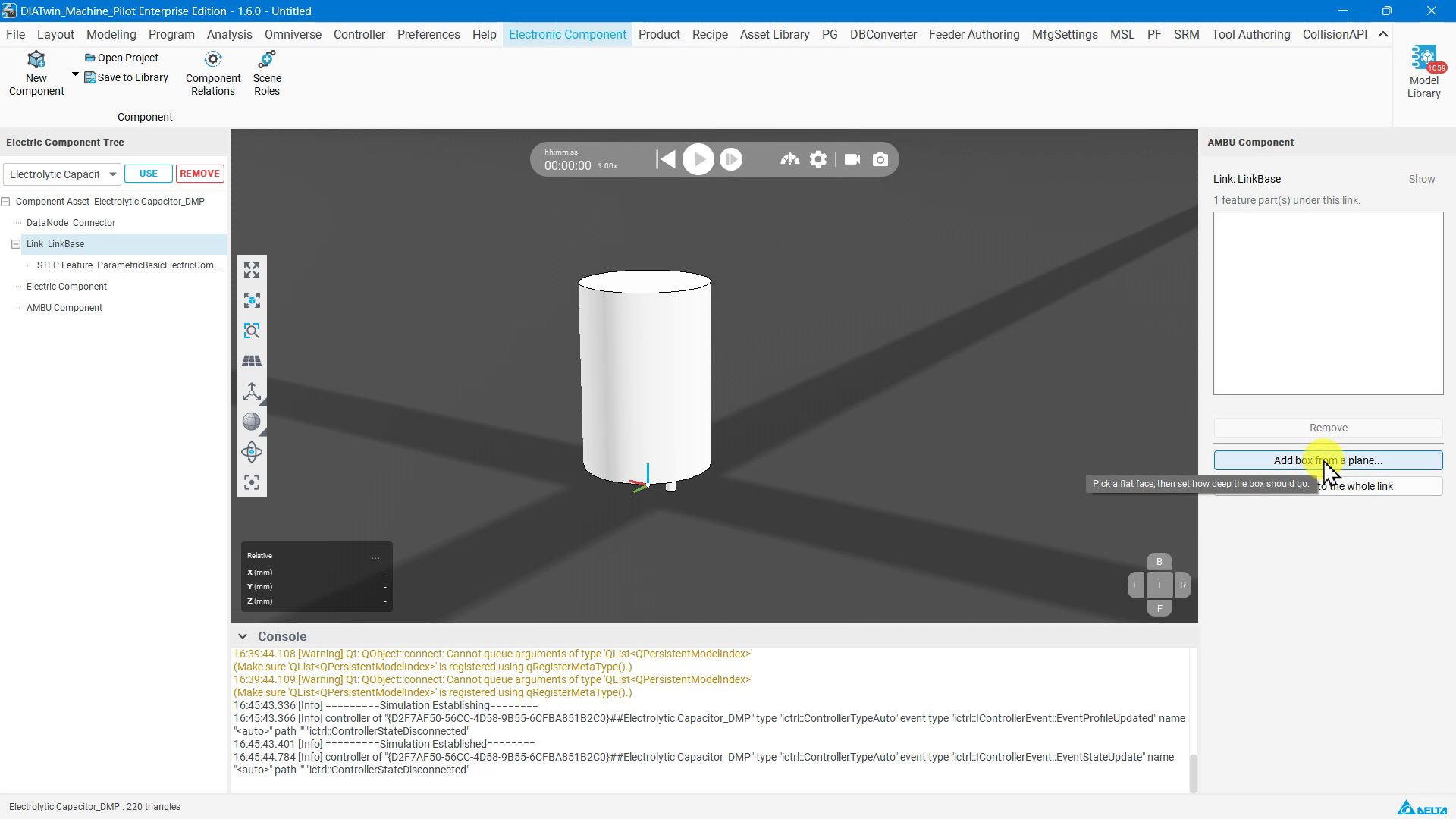The width and height of the screenshot is (1456, 819).
Task: Click the Console scrollbar thumb
Action: (x=1193, y=773)
